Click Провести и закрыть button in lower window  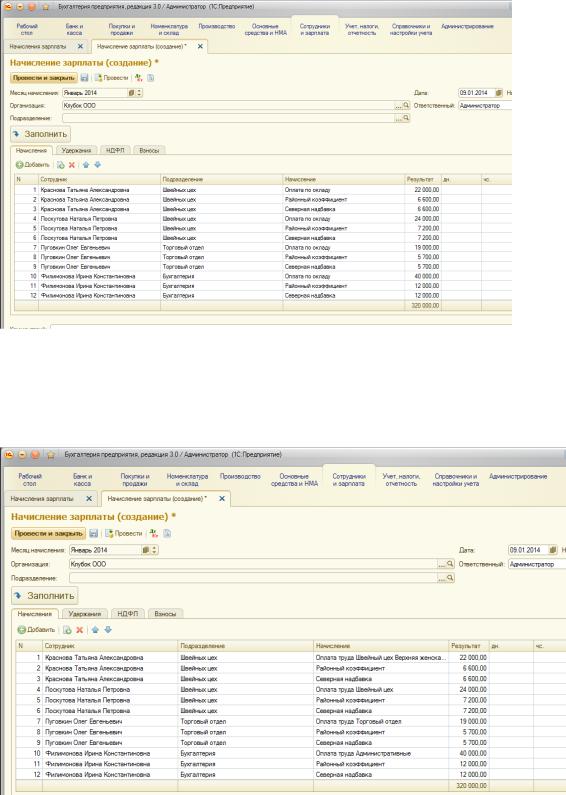pyautogui.click(x=48, y=533)
